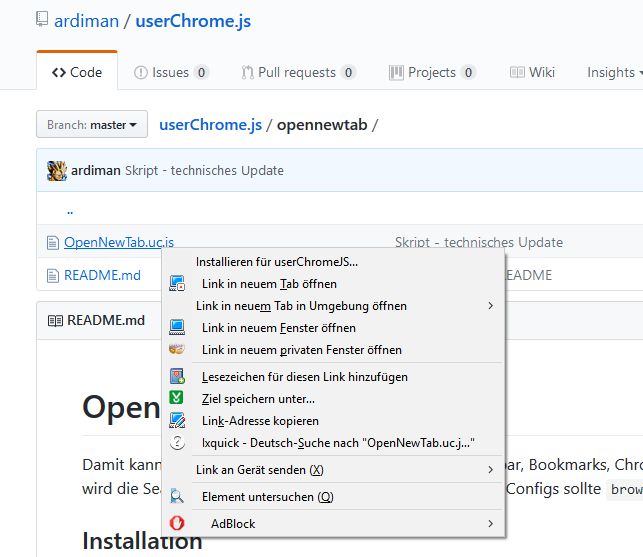Open the OpenNewTab.uc.js file link

pos(119,242)
